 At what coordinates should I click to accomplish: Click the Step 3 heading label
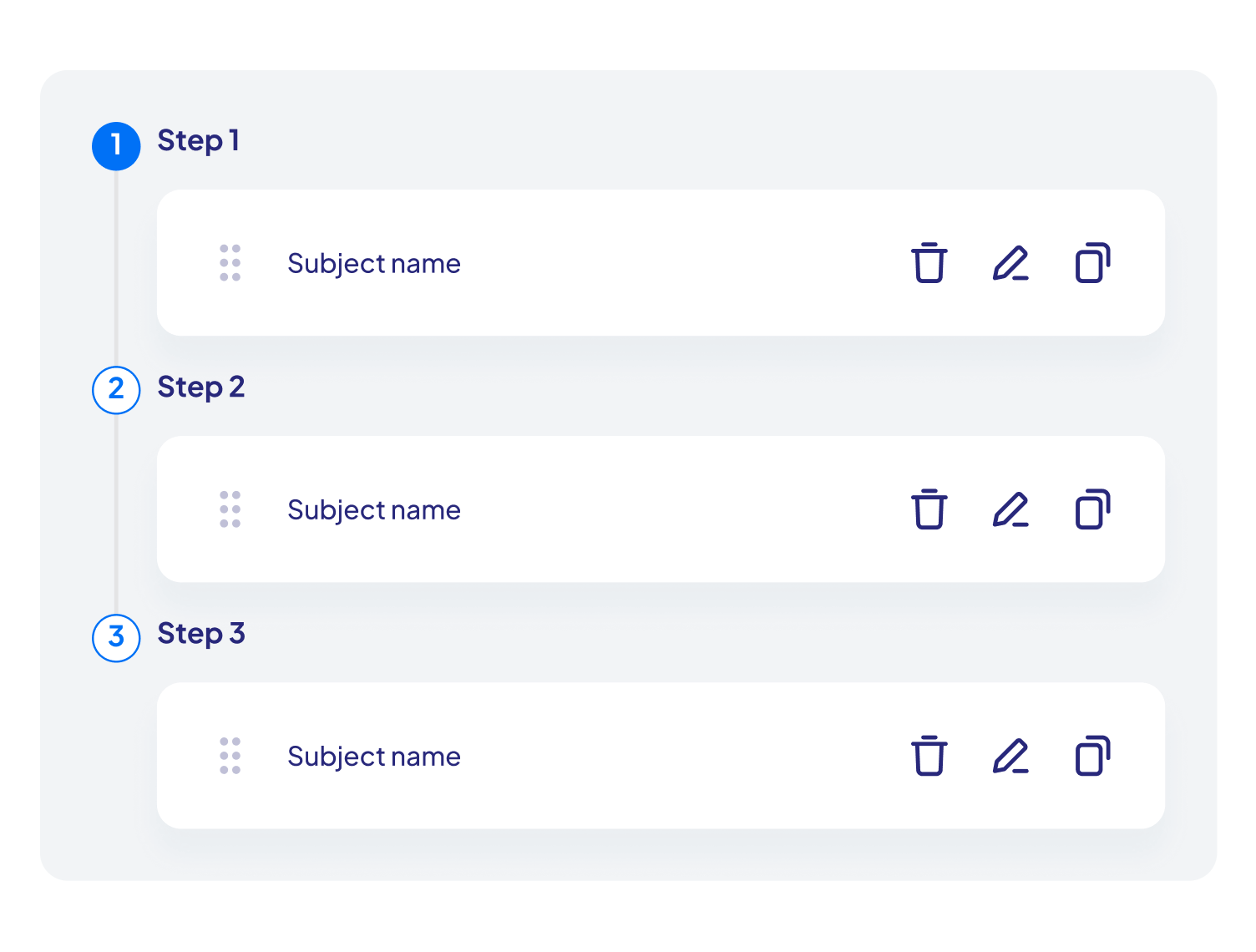click(x=201, y=634)
